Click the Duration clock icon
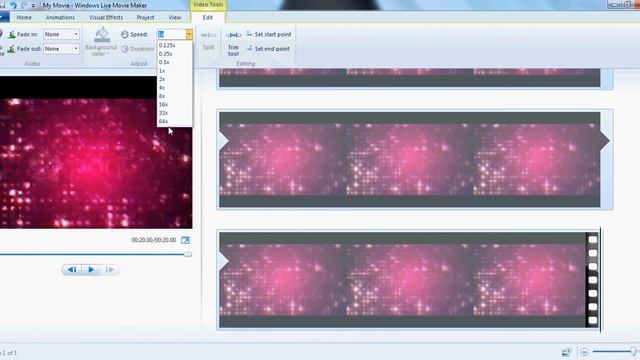The height and width of the screenshot is (360, 640). [125, 49]
